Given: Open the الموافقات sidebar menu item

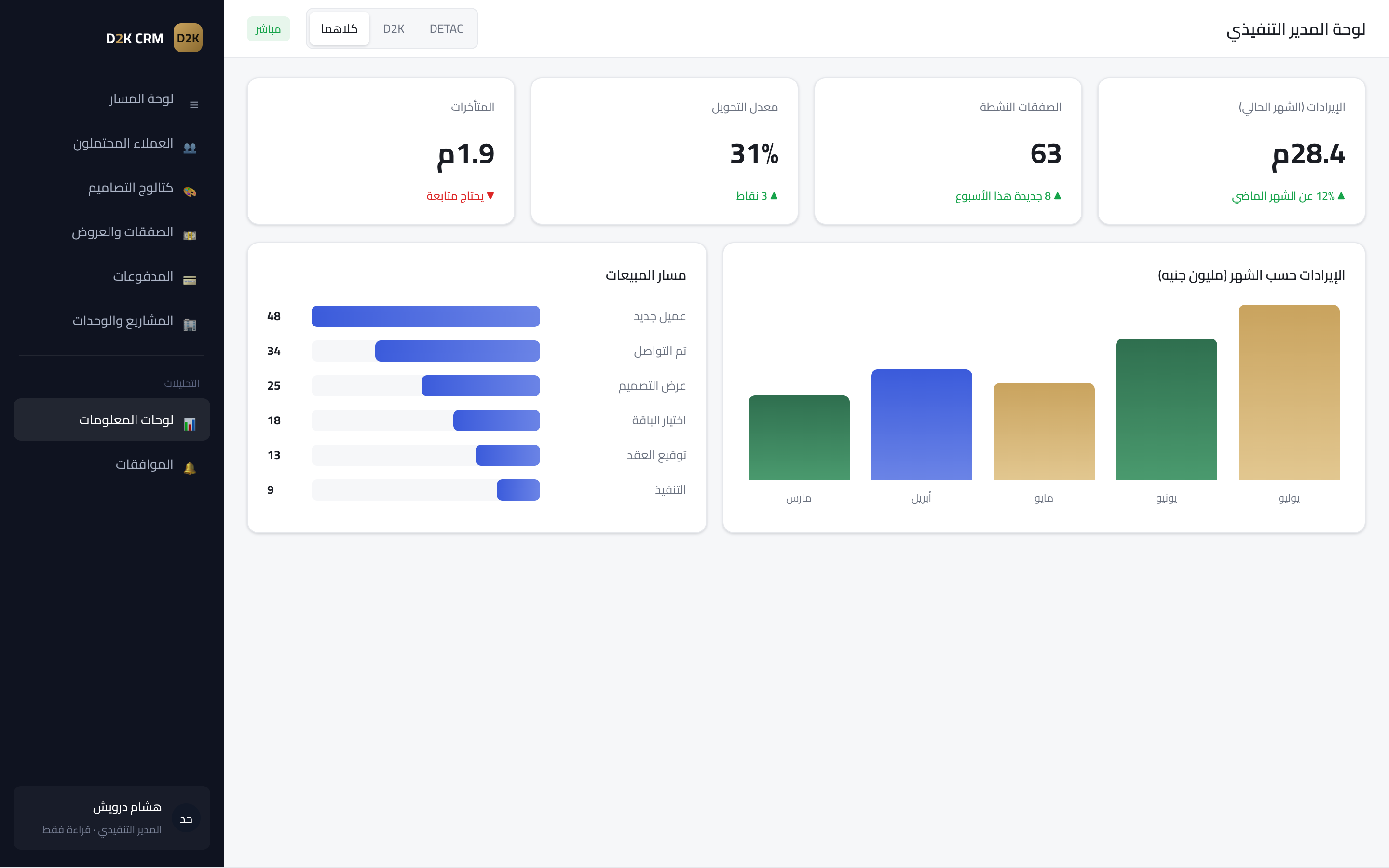Looking at the screenshot, I should (x=112, y=464).
